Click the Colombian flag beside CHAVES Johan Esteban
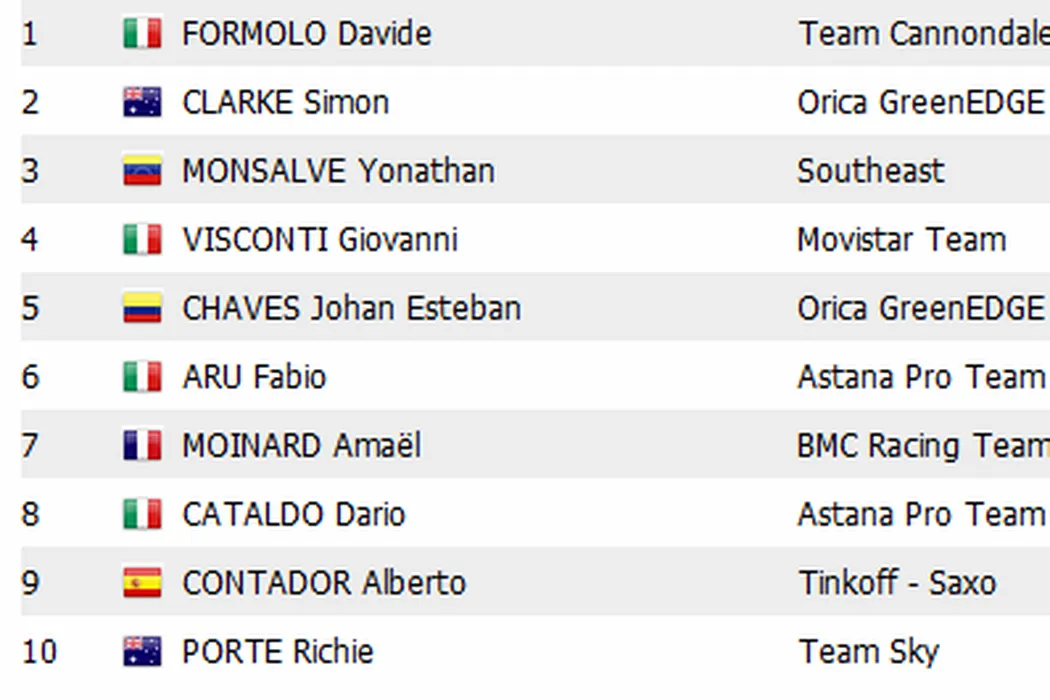The height and width of the screenshot is (700, 1050). tap(142, 308)
